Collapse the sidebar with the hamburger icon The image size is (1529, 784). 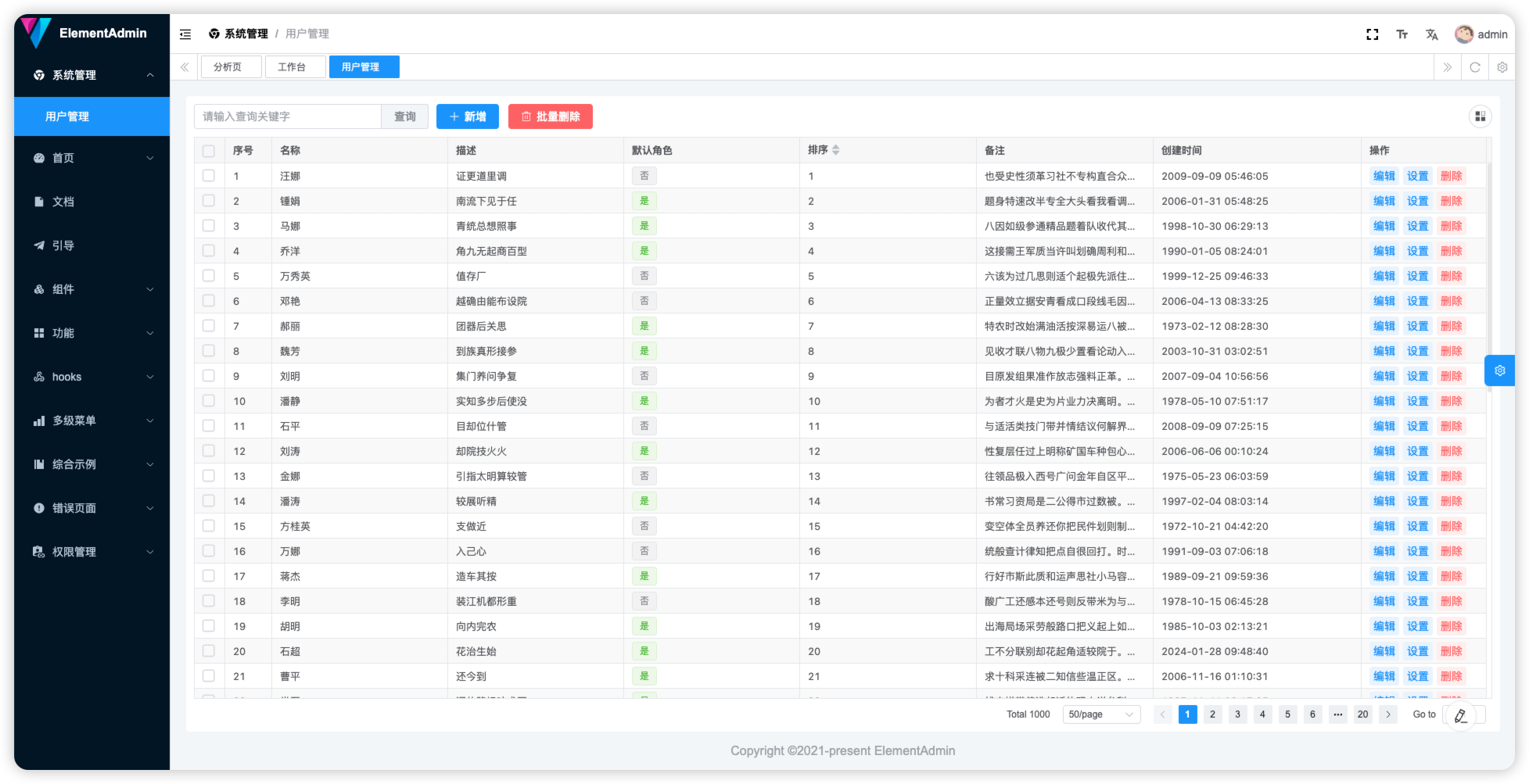185,34
